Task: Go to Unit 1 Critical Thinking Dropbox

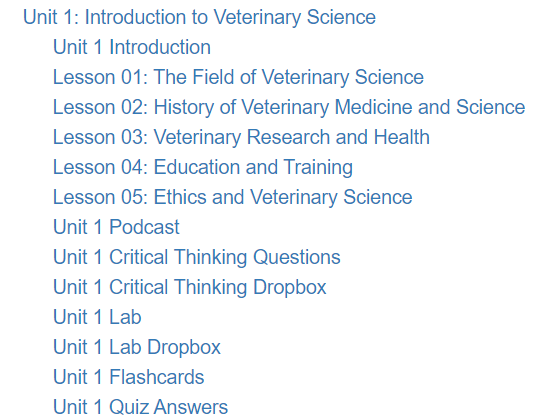Action: click(x=190, y=287)
